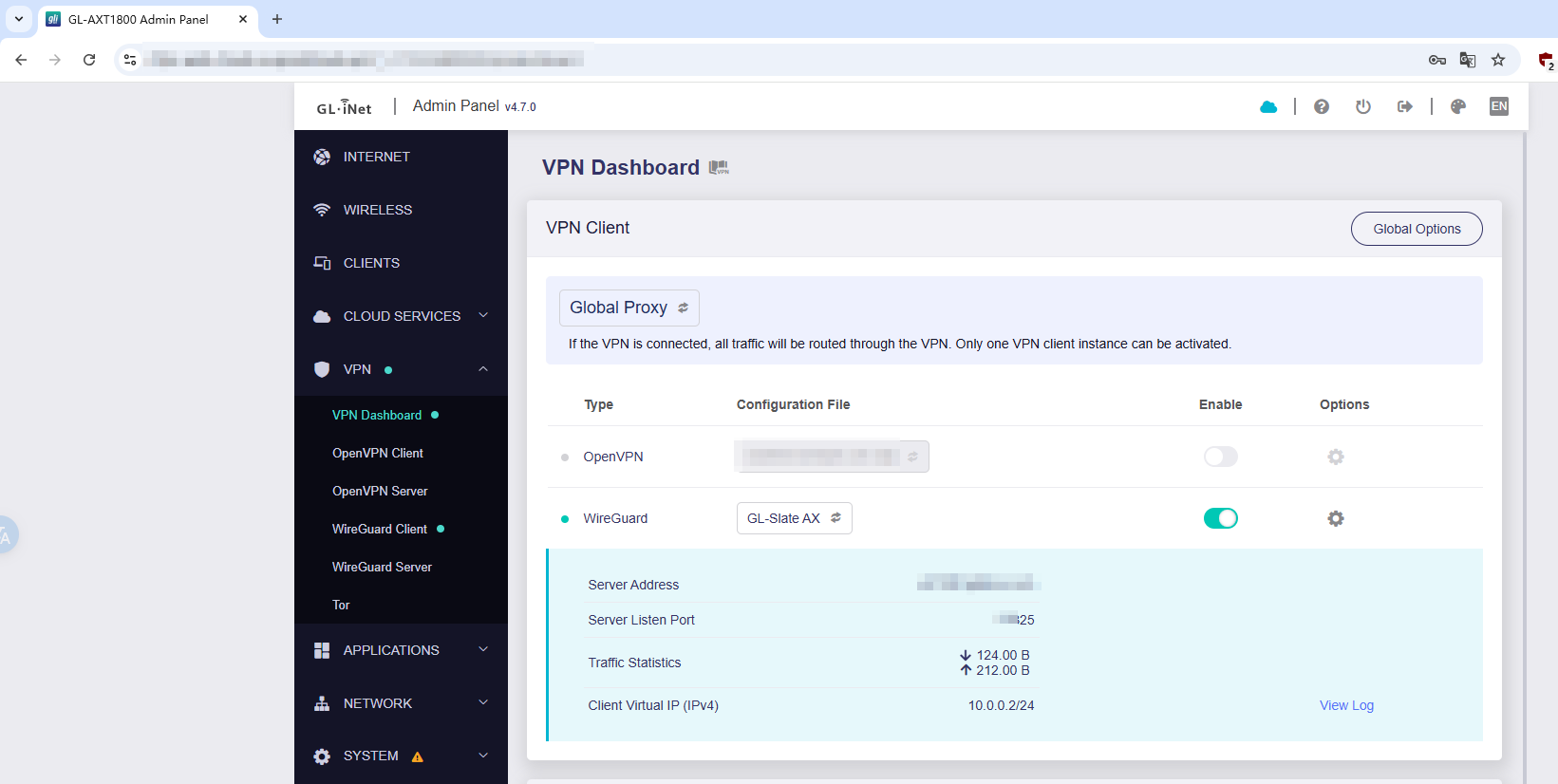Screen dimensions: 1558x784
Task: Expand the CLOUD SERVICES sidebar menu
Action: pyautogui.click(x=401, y=316)
